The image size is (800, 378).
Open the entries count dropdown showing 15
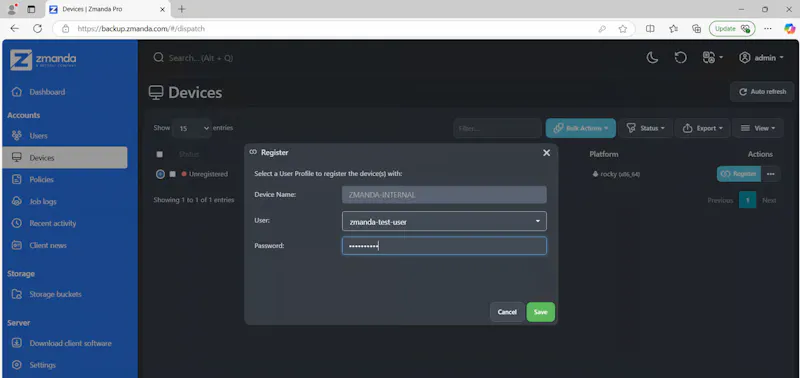click(x=191, y=128)
